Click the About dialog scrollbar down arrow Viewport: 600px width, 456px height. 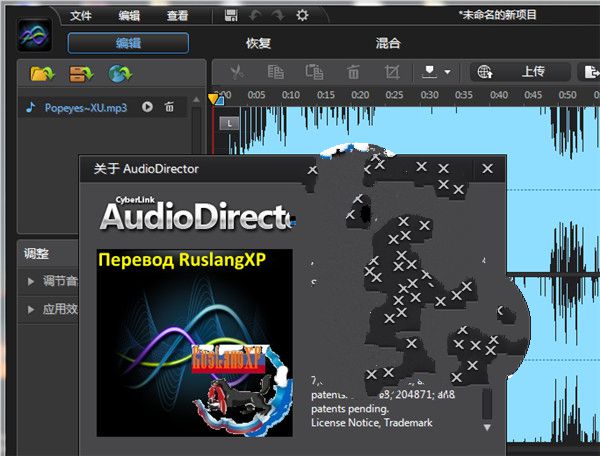487,427
